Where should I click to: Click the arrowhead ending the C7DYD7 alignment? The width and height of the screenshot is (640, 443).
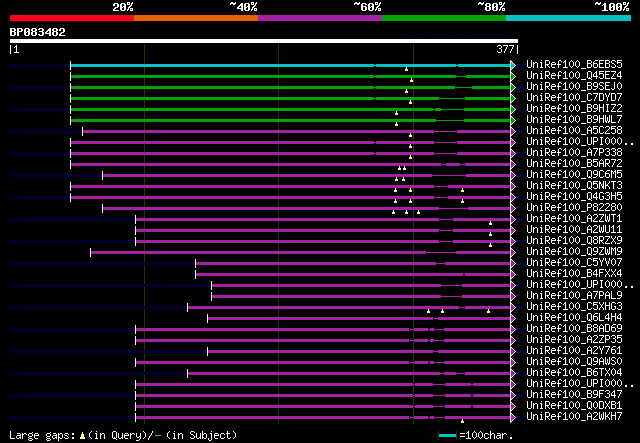513,98
